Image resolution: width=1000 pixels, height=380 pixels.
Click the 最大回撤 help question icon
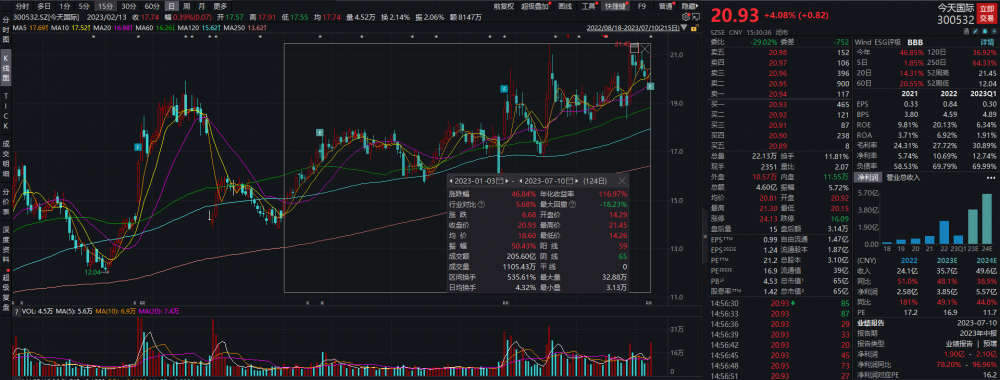point(572,205)
